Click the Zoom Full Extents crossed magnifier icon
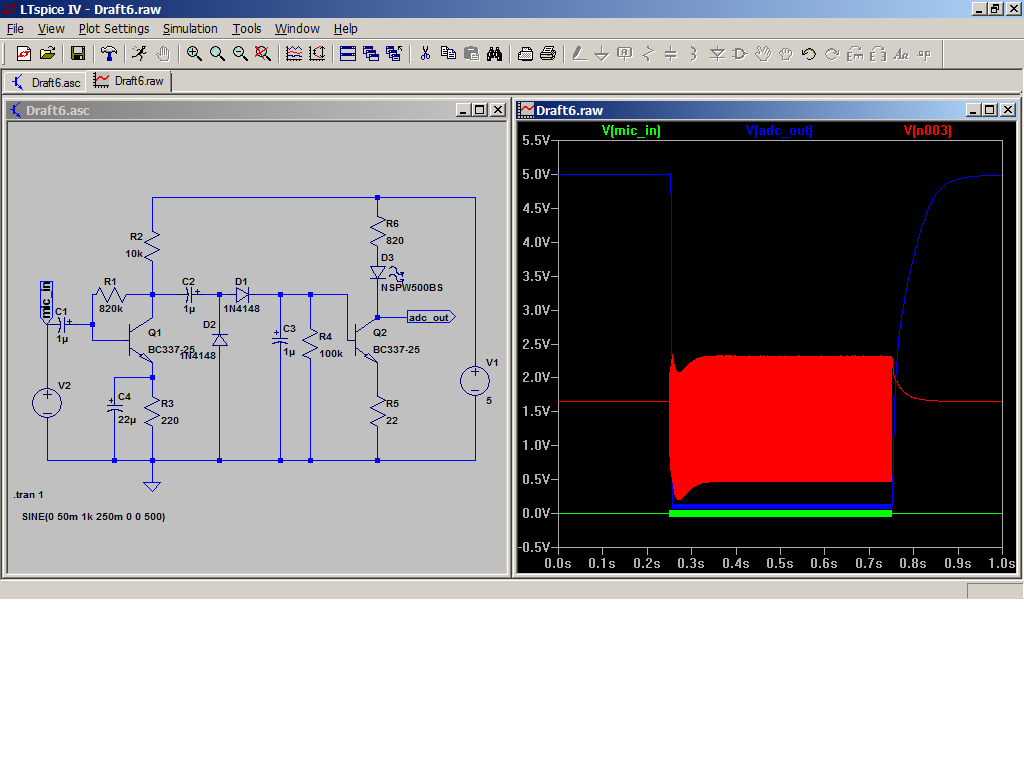Image resolution: width=1024 pixels, height=772 pixels. coord(263,54)
